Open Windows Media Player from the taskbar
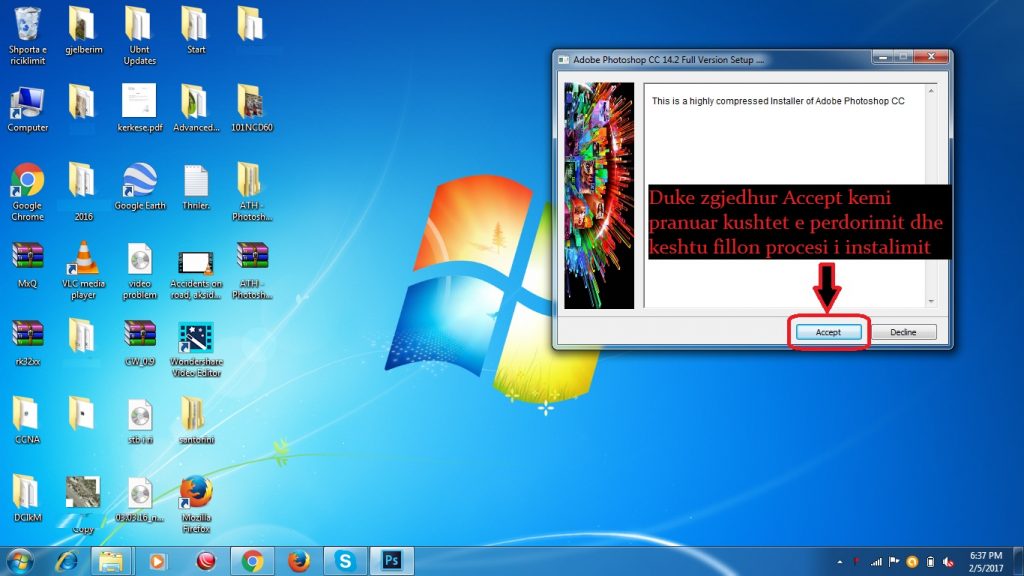This screenshot has width=1024, height=576. (x=157, y=561)
